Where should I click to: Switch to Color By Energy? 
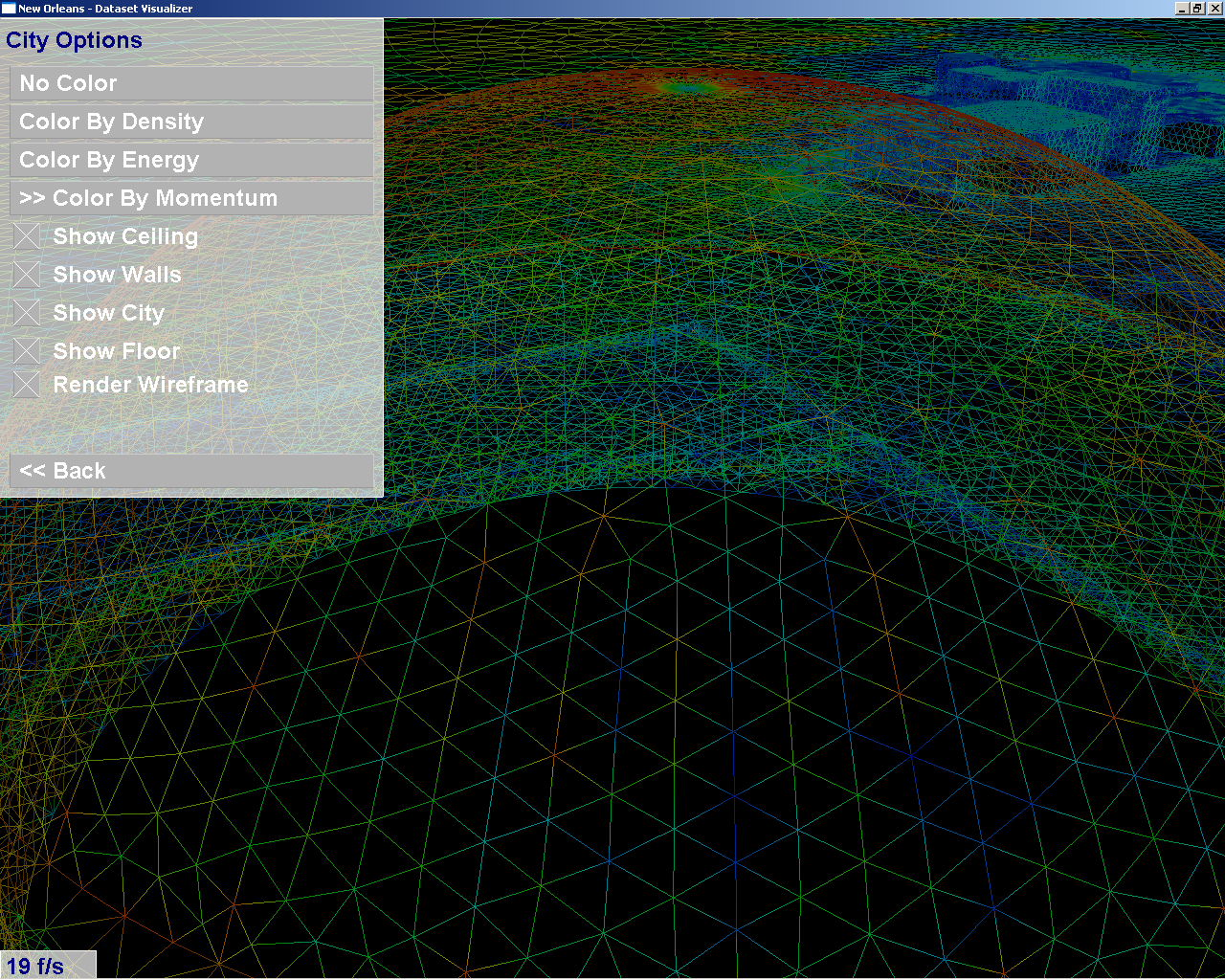point(191,160)
